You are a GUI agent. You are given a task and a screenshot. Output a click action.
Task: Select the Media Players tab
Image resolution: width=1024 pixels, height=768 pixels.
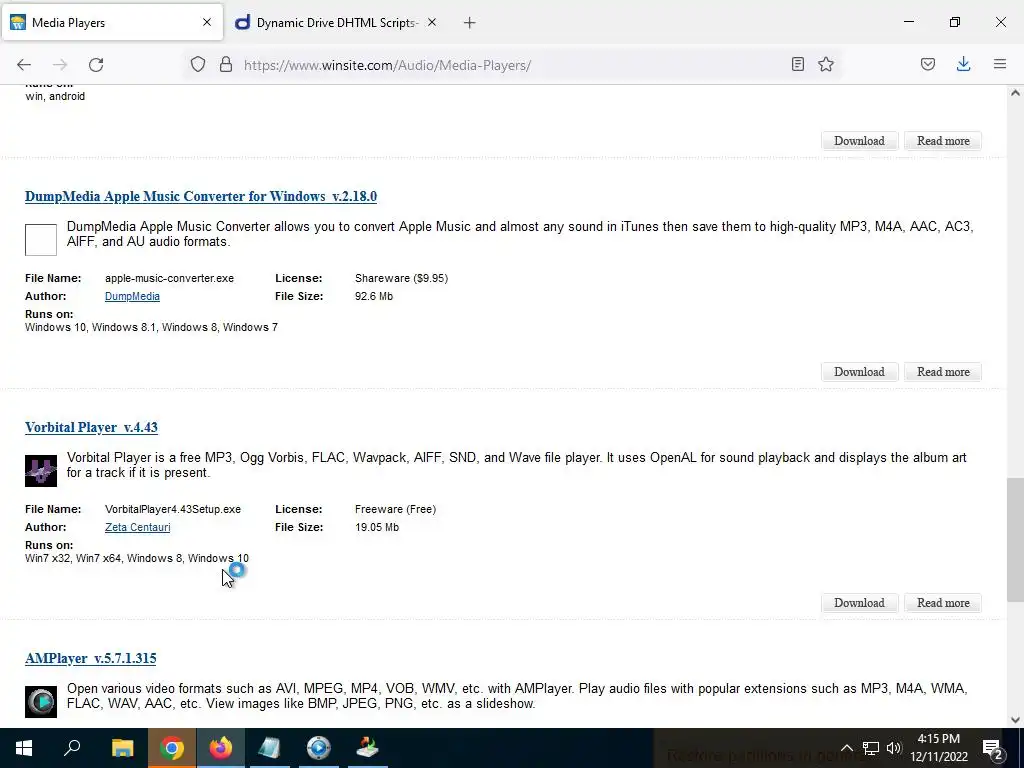point(112,23)
